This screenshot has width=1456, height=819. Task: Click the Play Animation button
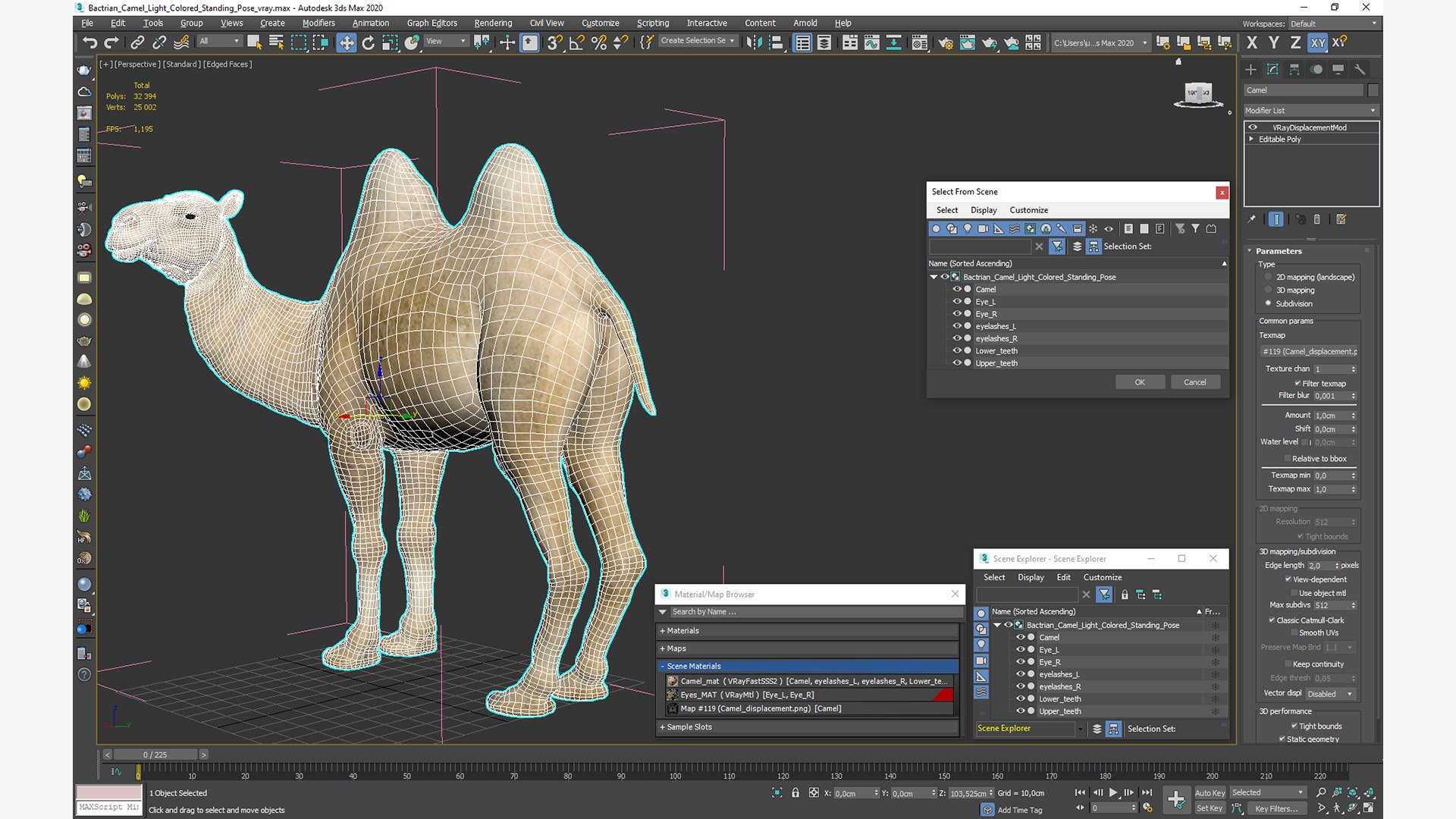1113,792
